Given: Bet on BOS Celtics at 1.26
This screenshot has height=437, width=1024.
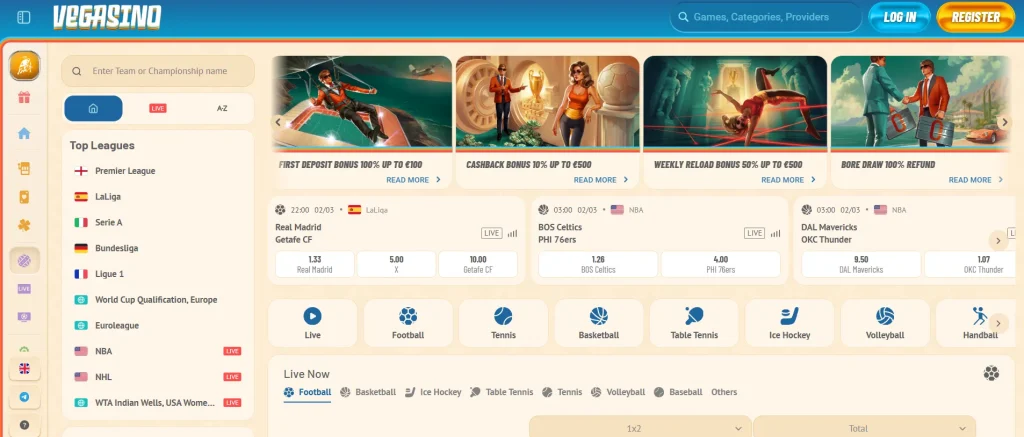Looking at the screenshot, I should coord(598,265).
